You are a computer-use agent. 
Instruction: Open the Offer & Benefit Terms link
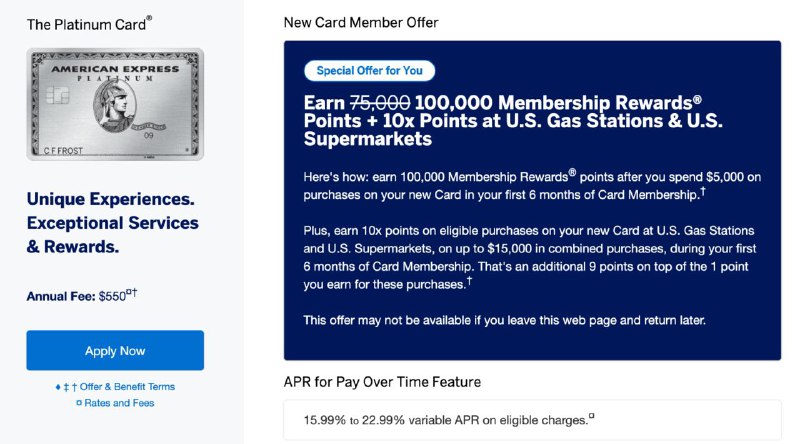[127, 387]
